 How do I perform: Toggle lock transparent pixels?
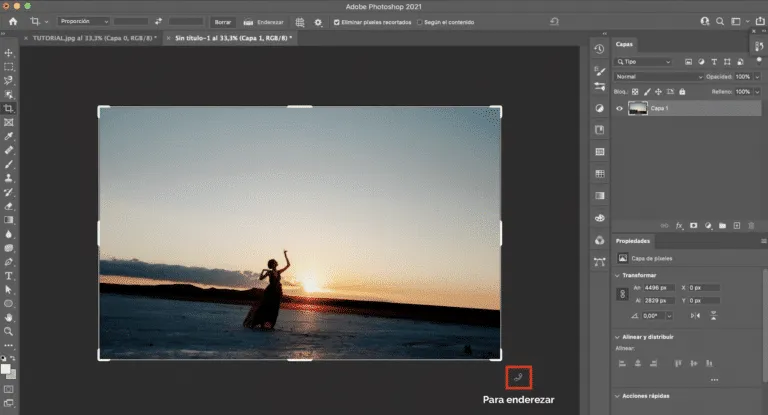click(635, 92)
